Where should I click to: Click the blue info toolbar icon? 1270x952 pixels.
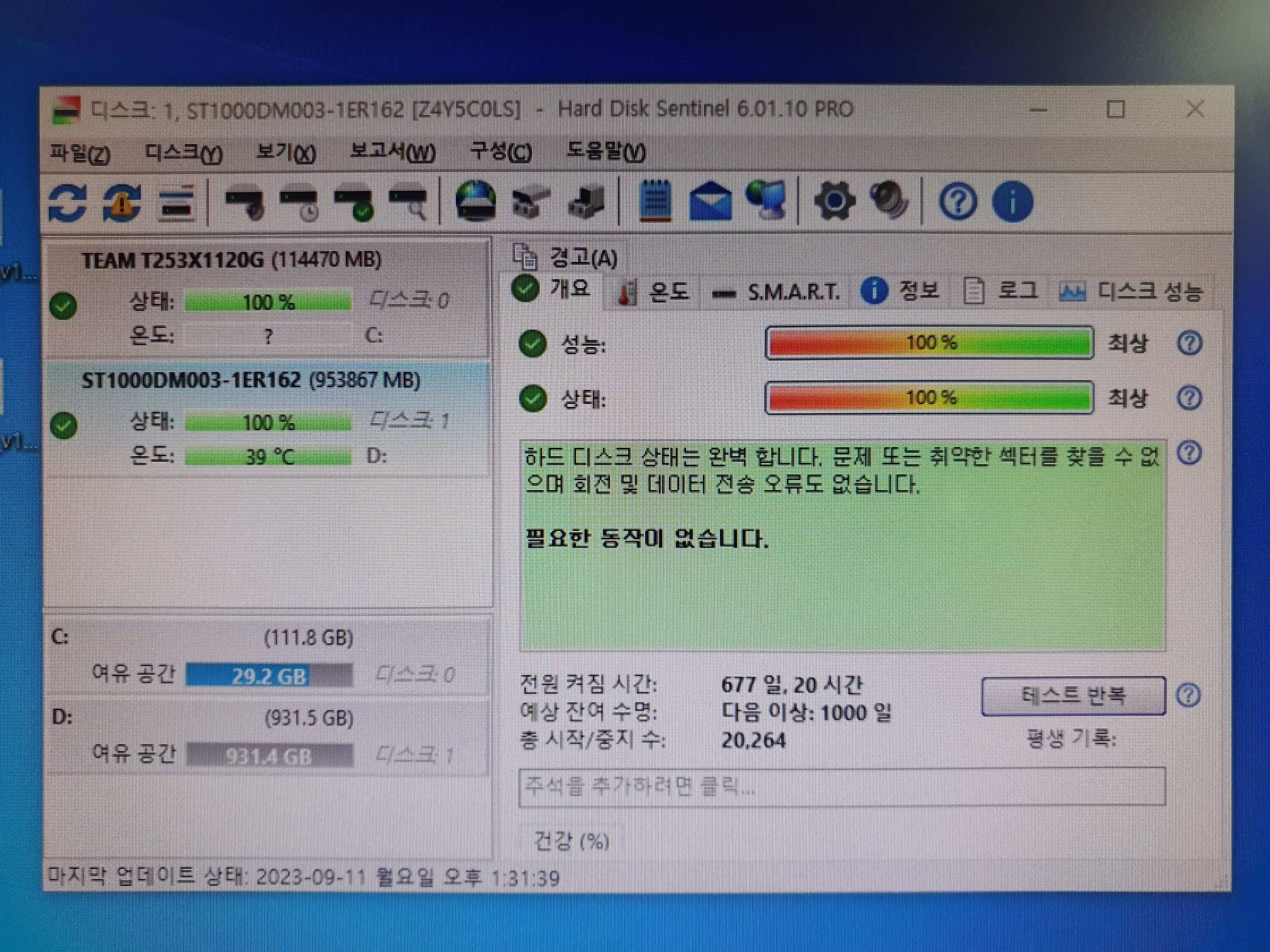coord(1012,202)
